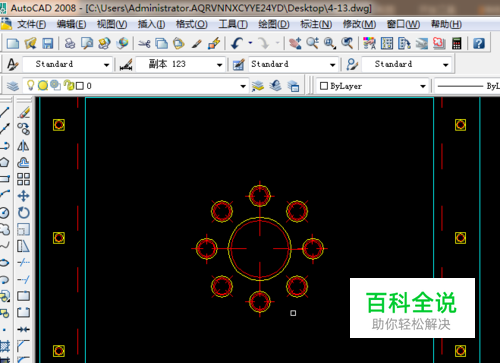
Task: Undo the last action with the Undo arrow
Action: point(237,43)
